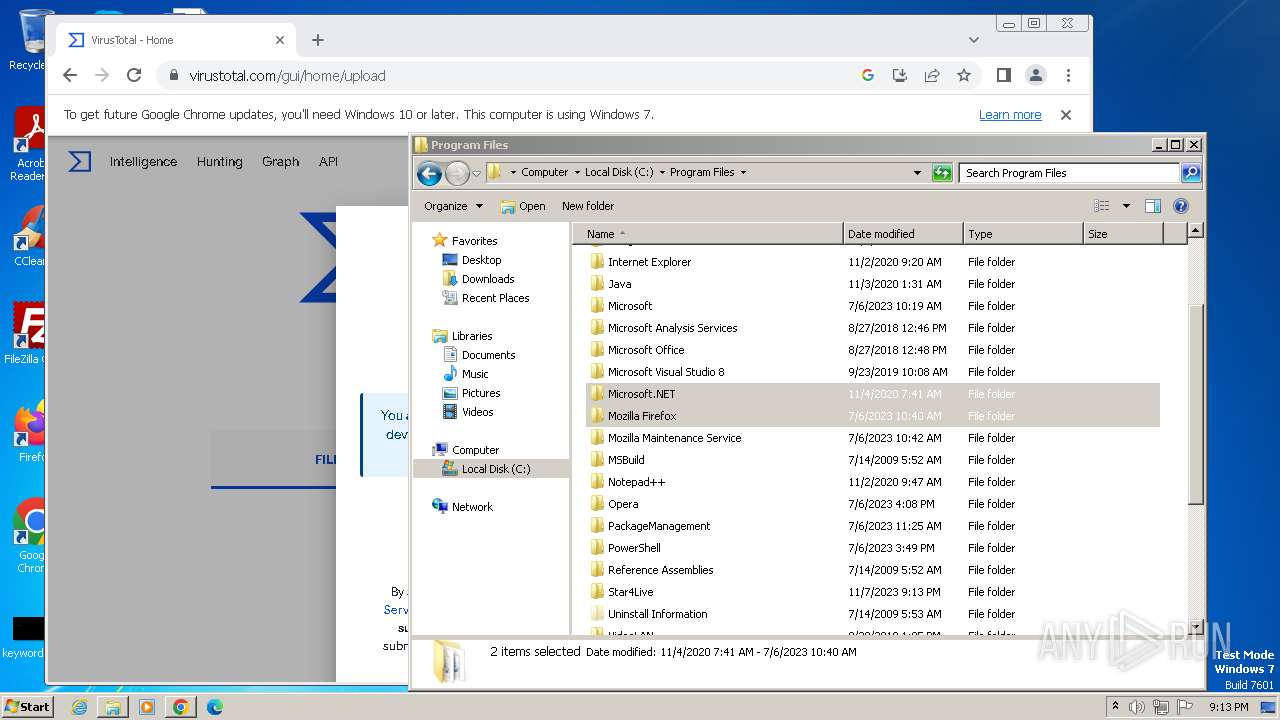Click Explorer vertical scrollbar down arrow
The height and width of the screenshot is (720, 1280).
[x=1196, y=628]
